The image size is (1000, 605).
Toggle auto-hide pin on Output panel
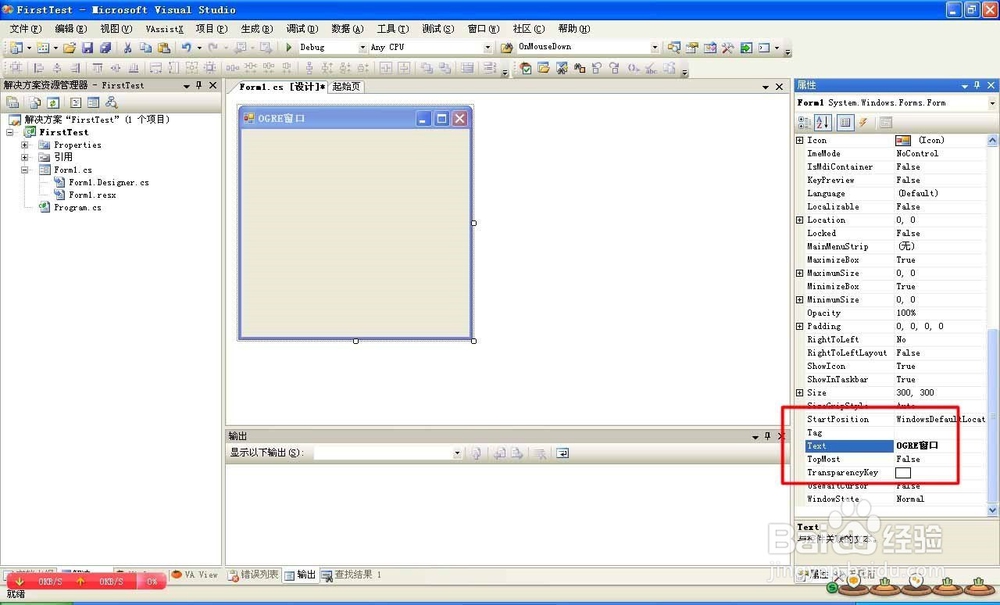coord(768,436)
